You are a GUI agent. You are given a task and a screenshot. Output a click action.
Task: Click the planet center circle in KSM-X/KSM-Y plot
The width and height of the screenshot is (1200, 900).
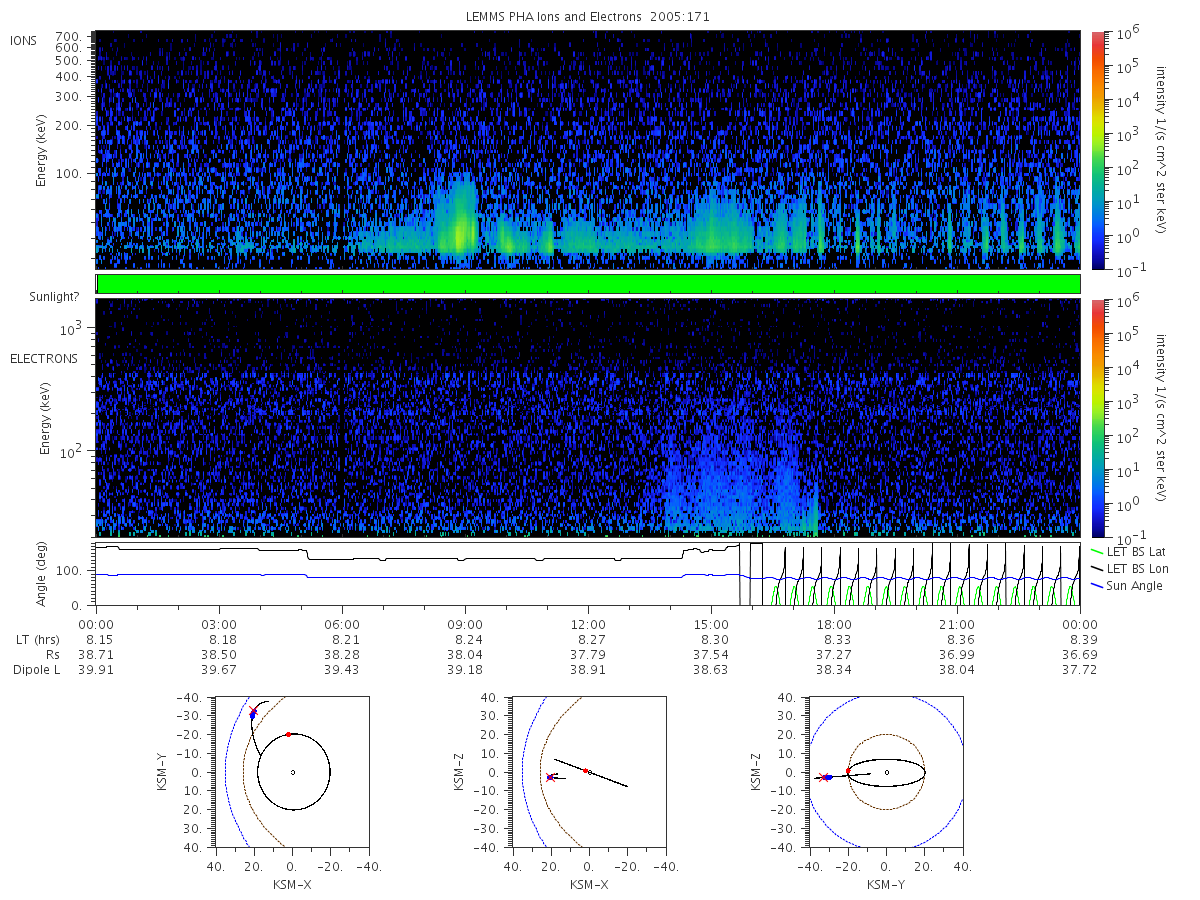[x=292, y=772]
